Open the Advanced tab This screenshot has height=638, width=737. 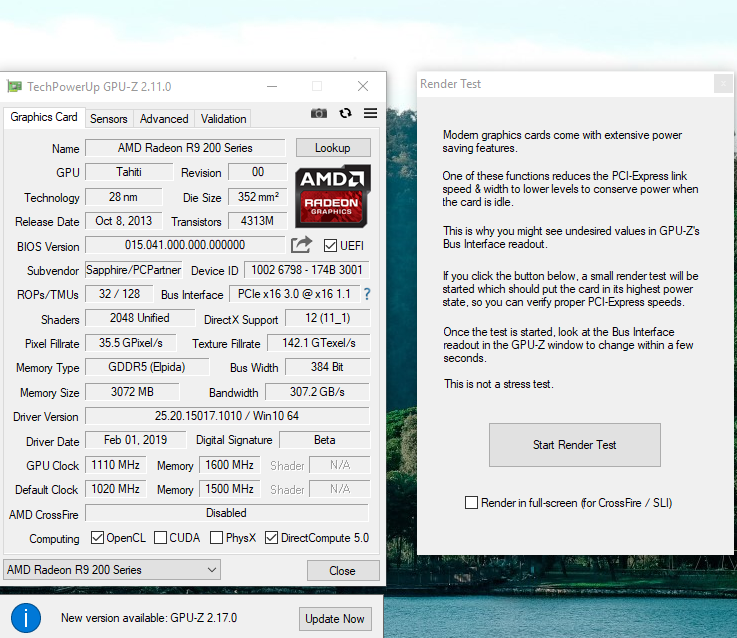[x=164, y=119]
